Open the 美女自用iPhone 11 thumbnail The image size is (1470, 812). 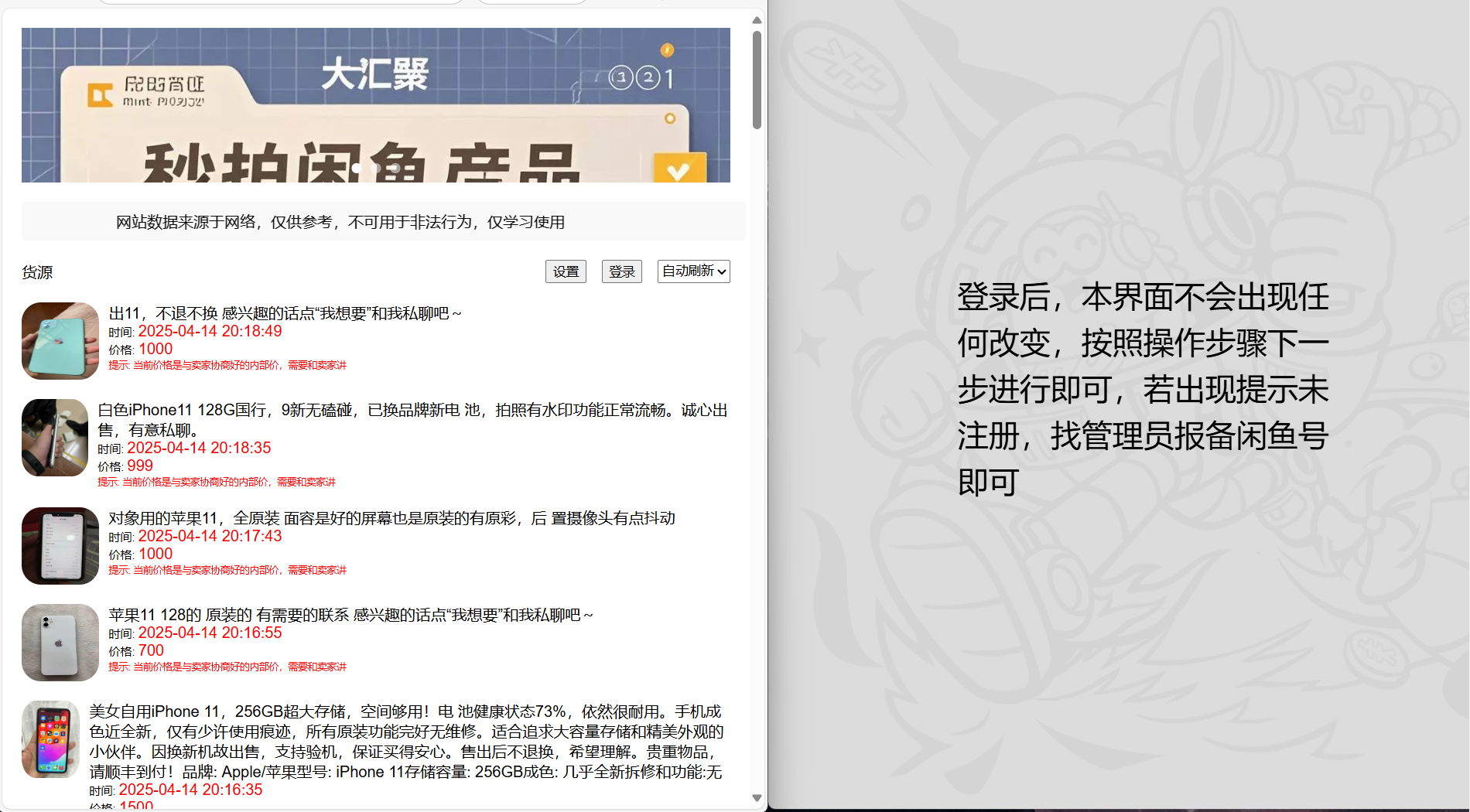50,739
